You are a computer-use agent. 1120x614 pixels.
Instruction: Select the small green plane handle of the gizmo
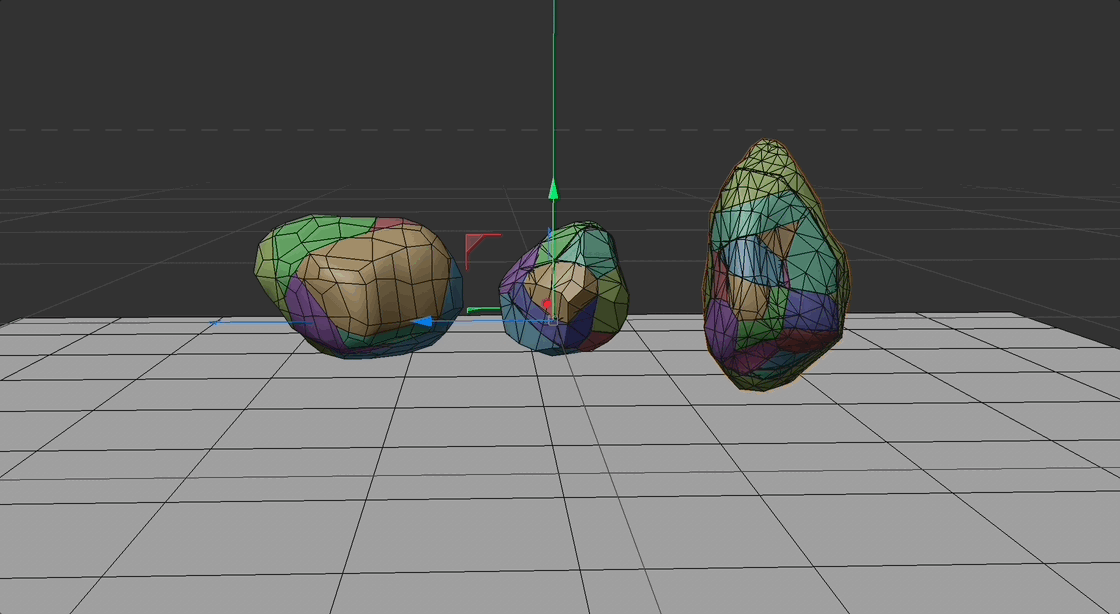click(x=483, y=310)
